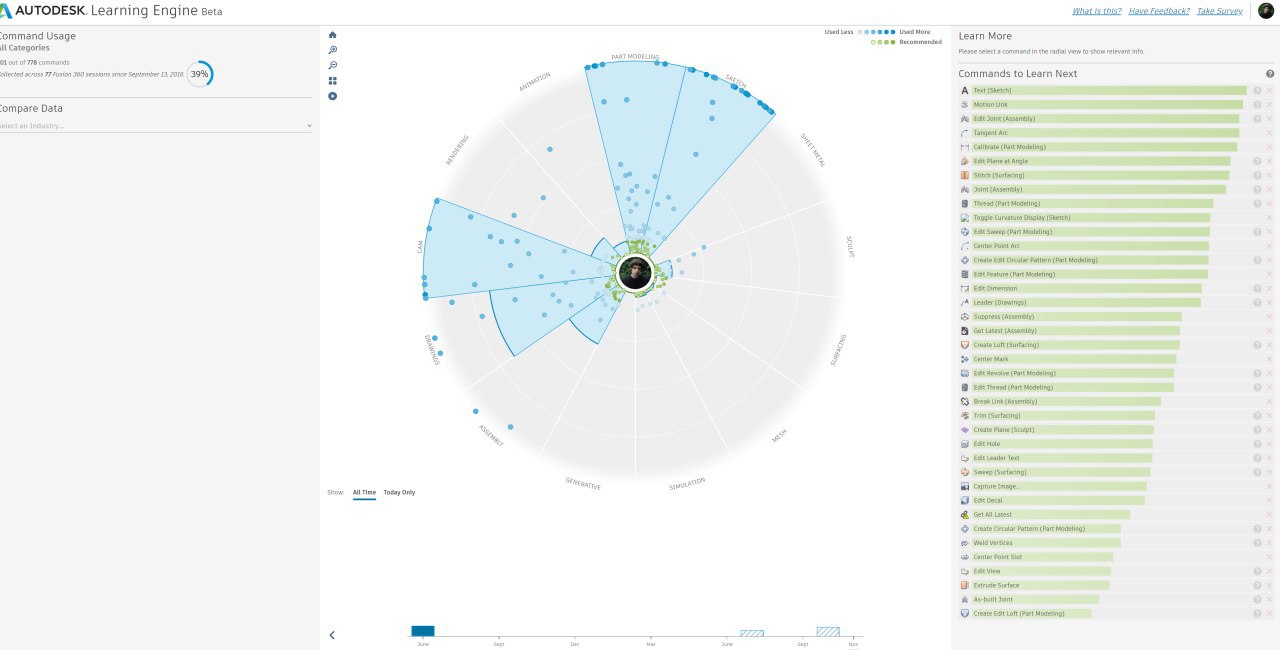
Task: Open help for Joint (Assembly) command
Action: pyautogui.click(x=1257, y=189)
